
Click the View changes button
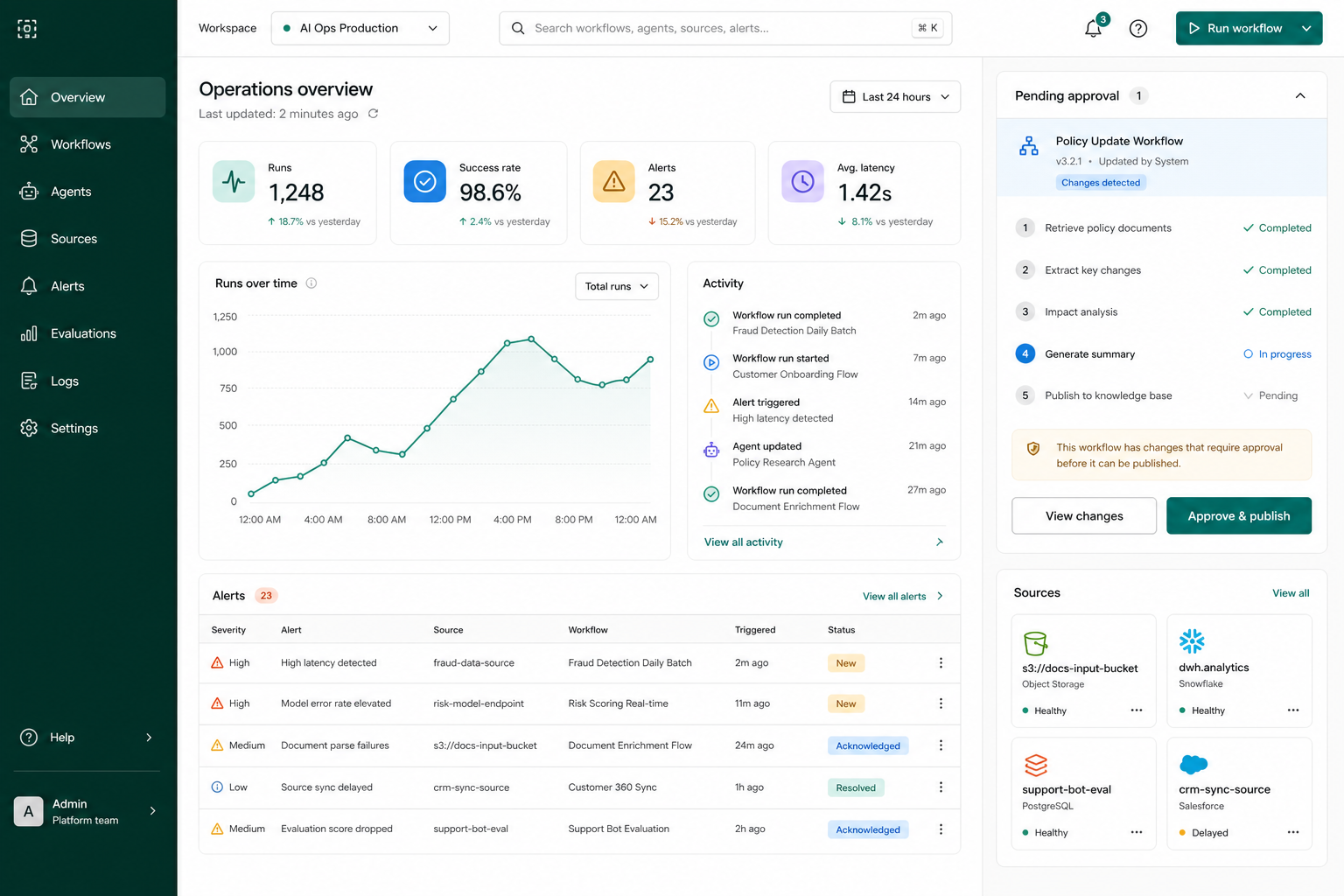coord(1084,515)
